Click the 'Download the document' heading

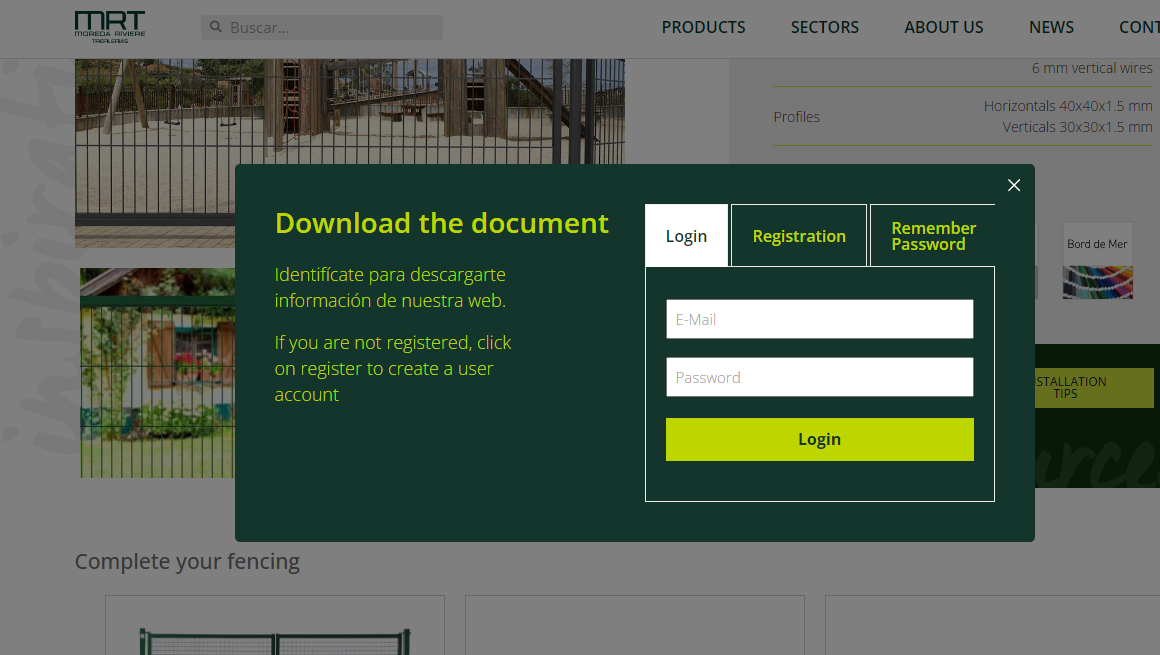coord(442,224)
